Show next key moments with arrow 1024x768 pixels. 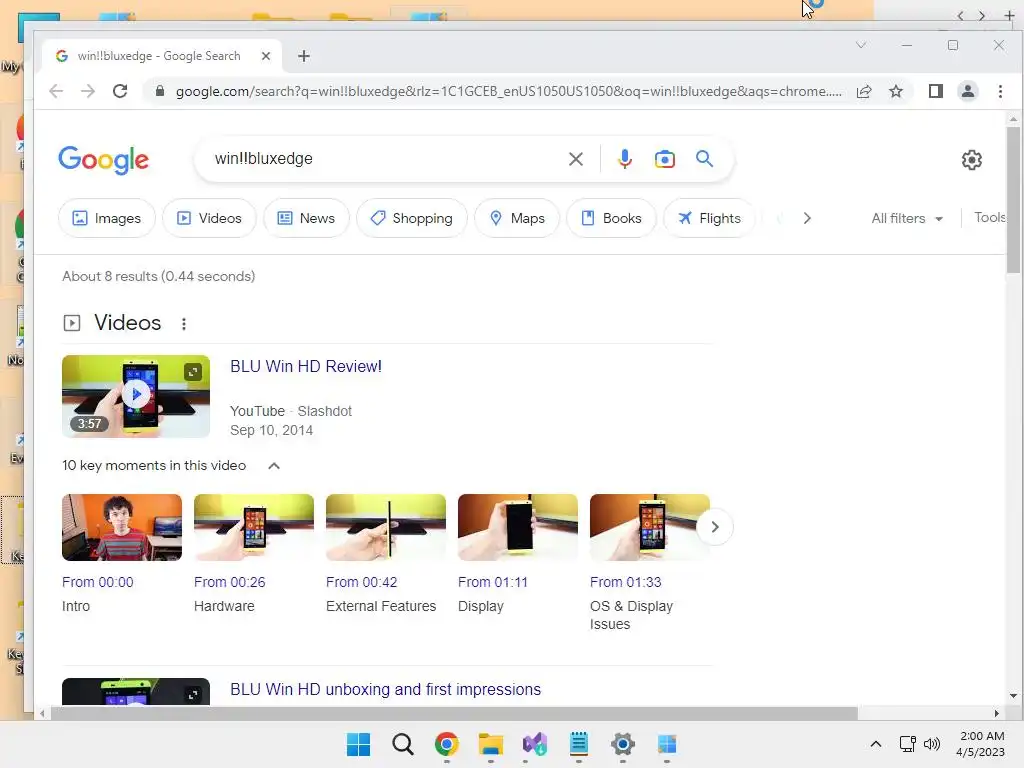tap(715, 527)
